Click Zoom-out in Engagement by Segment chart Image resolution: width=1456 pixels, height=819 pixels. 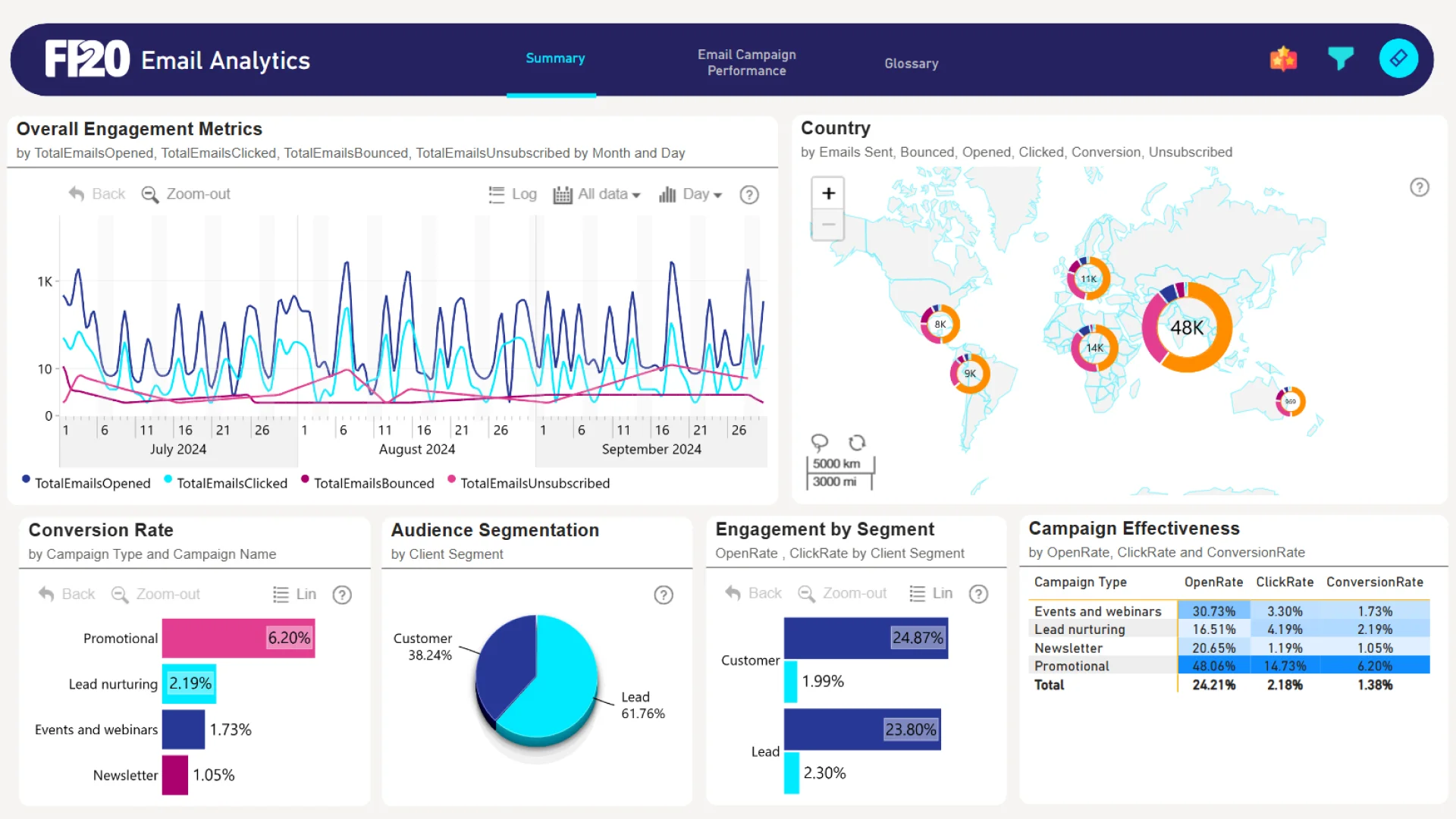[843, 594]
